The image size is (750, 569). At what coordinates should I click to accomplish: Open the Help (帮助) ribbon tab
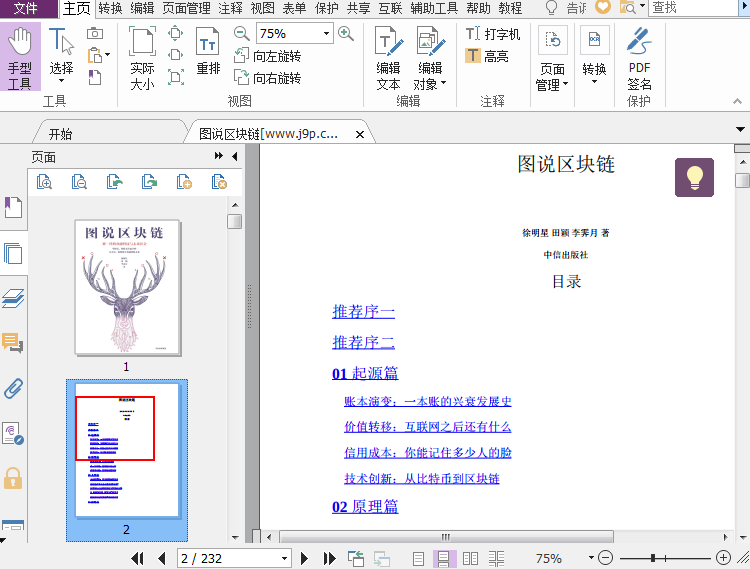click(x=478, y=8)
